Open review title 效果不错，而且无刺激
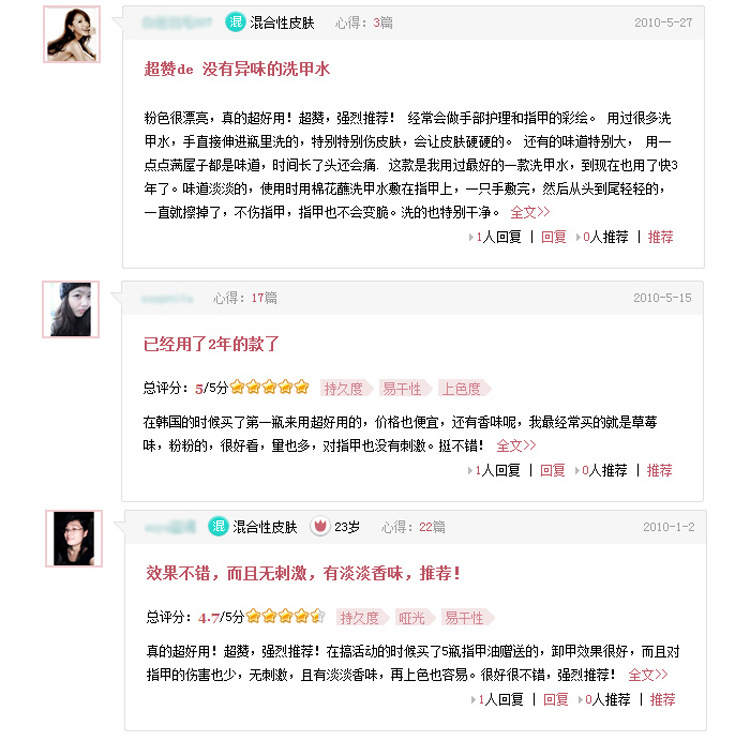This screenshot has width=750, height=741. tap(303, 573)
